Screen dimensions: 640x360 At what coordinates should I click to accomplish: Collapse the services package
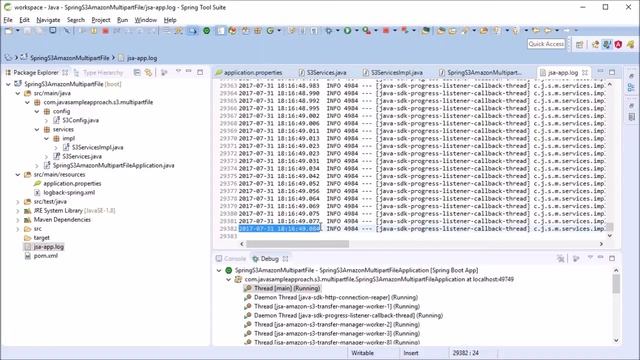(x=37, y=129)
